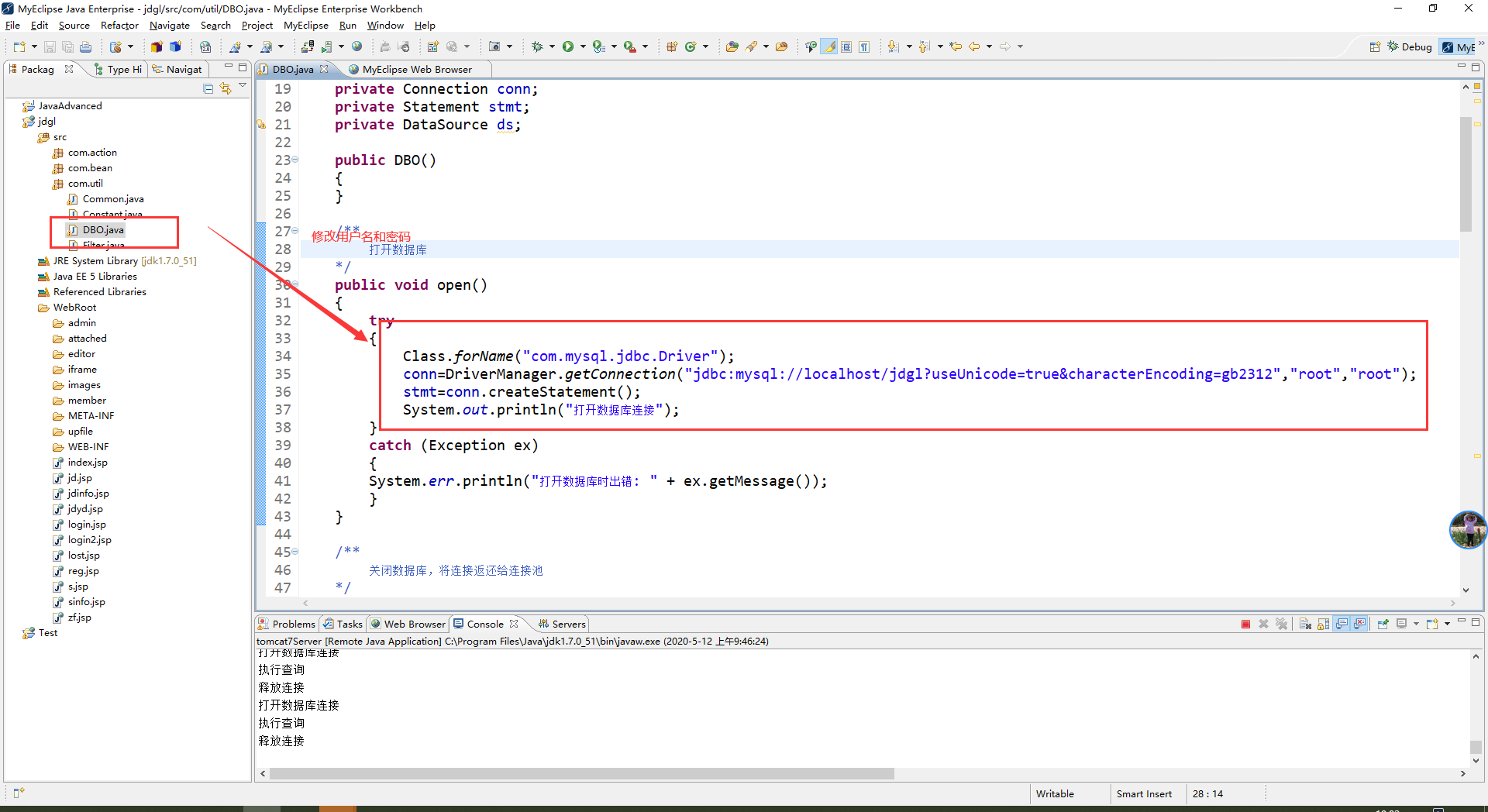Toggle Show Whitespace Characters pilcrow button
Image resolution: width=1488 pixels, height=812 pixels.
click(864, 46)
